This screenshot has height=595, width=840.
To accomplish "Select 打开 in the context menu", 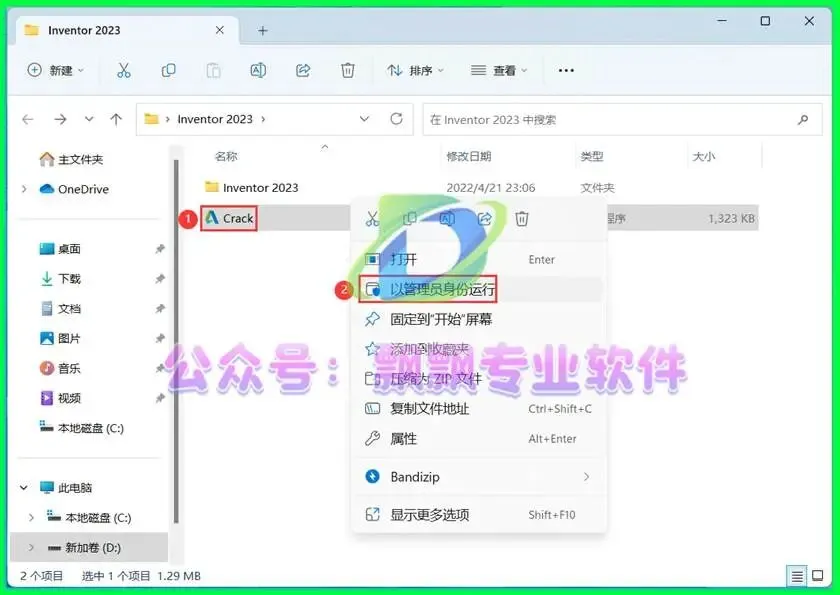I will pos(479,259).
